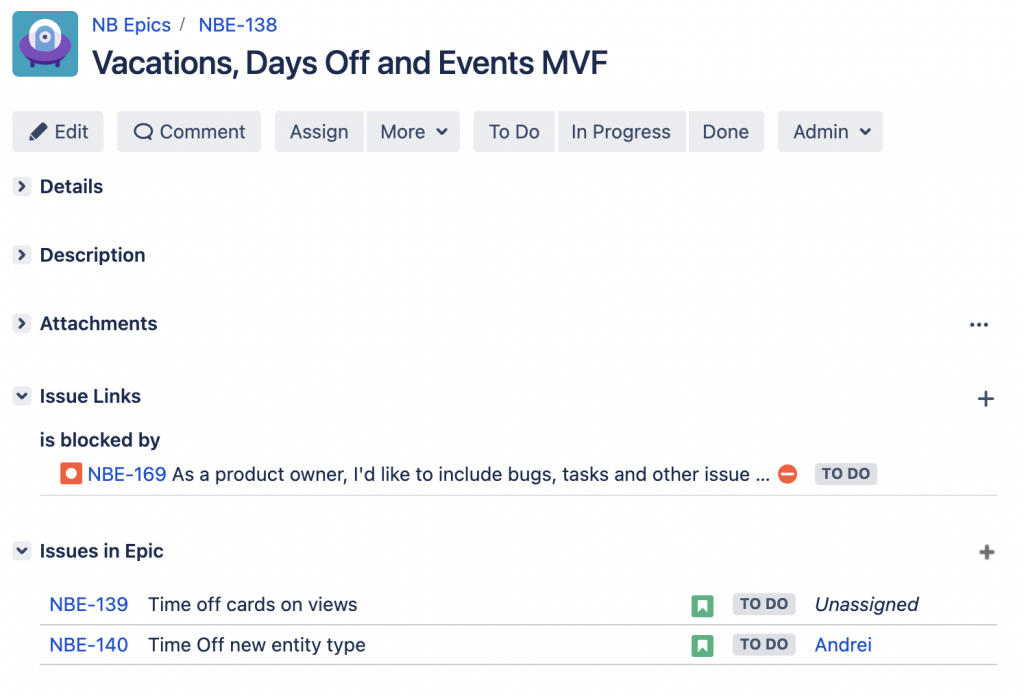Click the plus icon in Issues in Epic
The image size is (1024, 696).
[x=986, y=551]
